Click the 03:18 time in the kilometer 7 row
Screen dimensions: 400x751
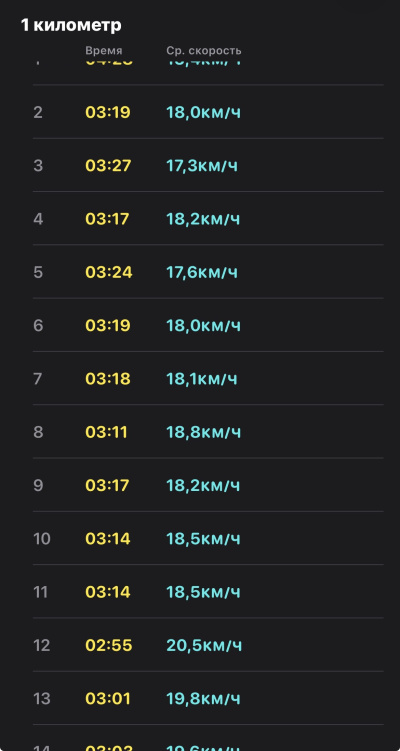[108, 379]
